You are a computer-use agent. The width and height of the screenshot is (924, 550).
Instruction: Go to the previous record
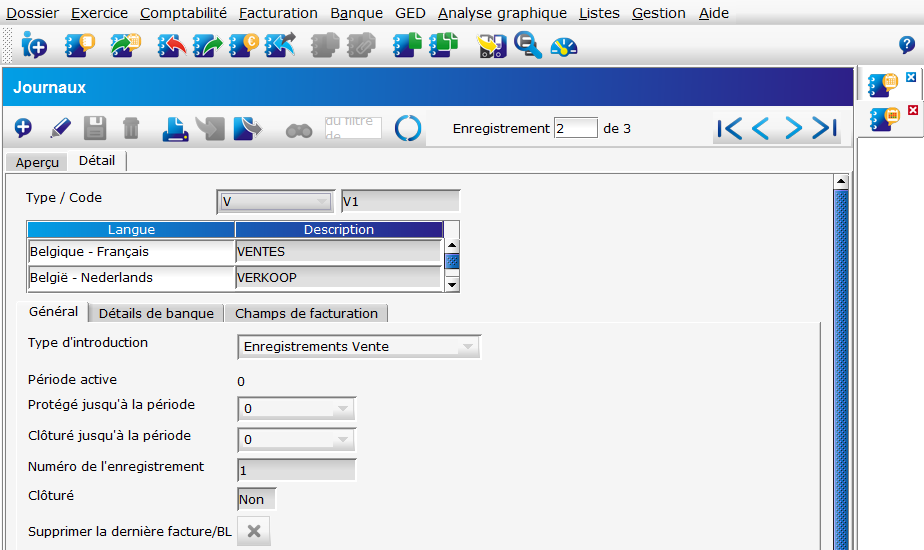(x=761, y=128)
